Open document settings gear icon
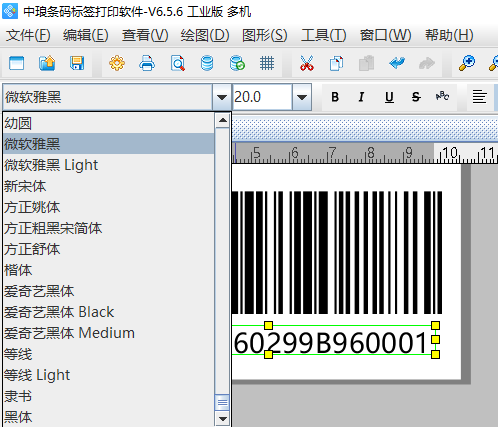This screenshot has width=498, height=427. (117, 63)
